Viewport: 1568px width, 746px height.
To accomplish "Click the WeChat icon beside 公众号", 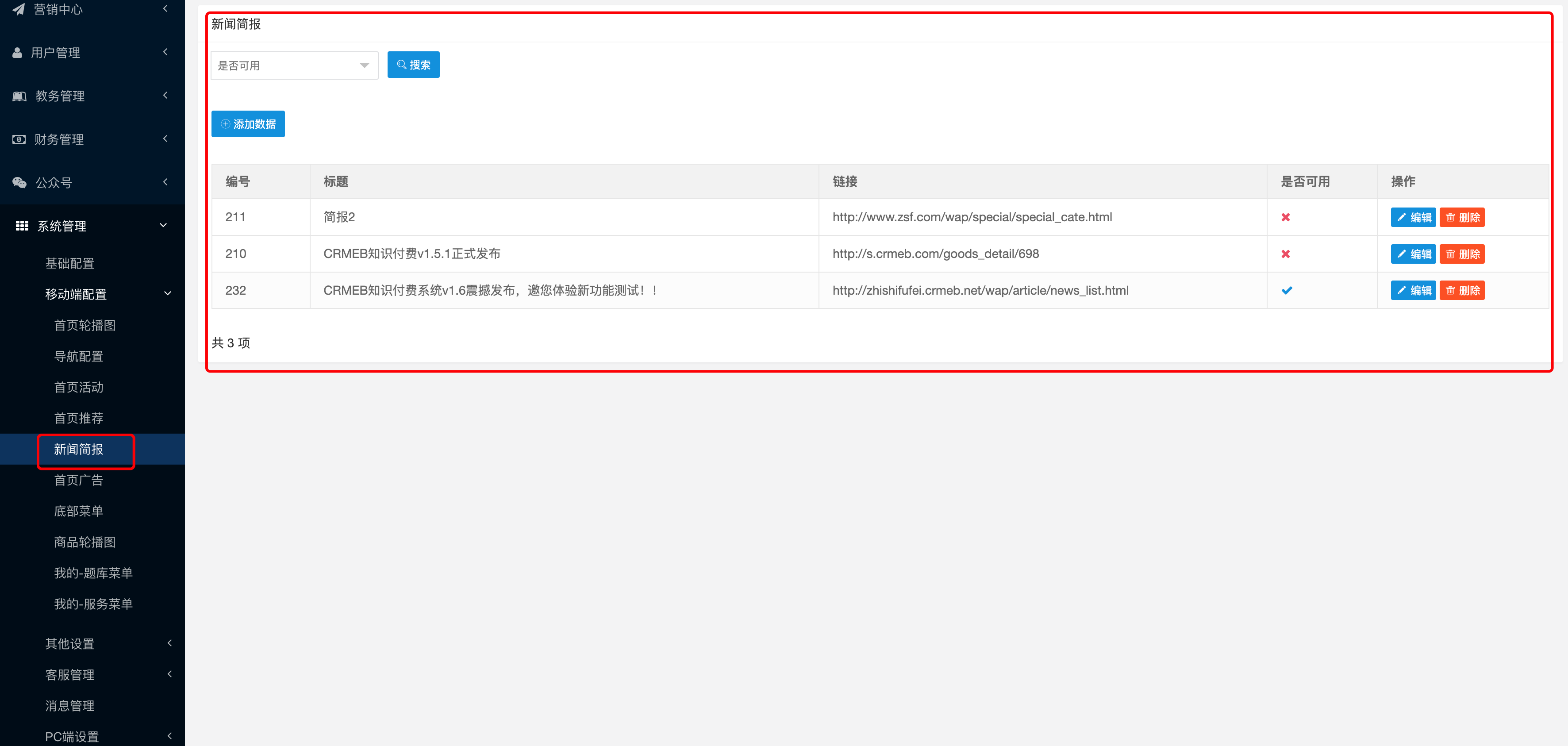I will coord(19,183).
